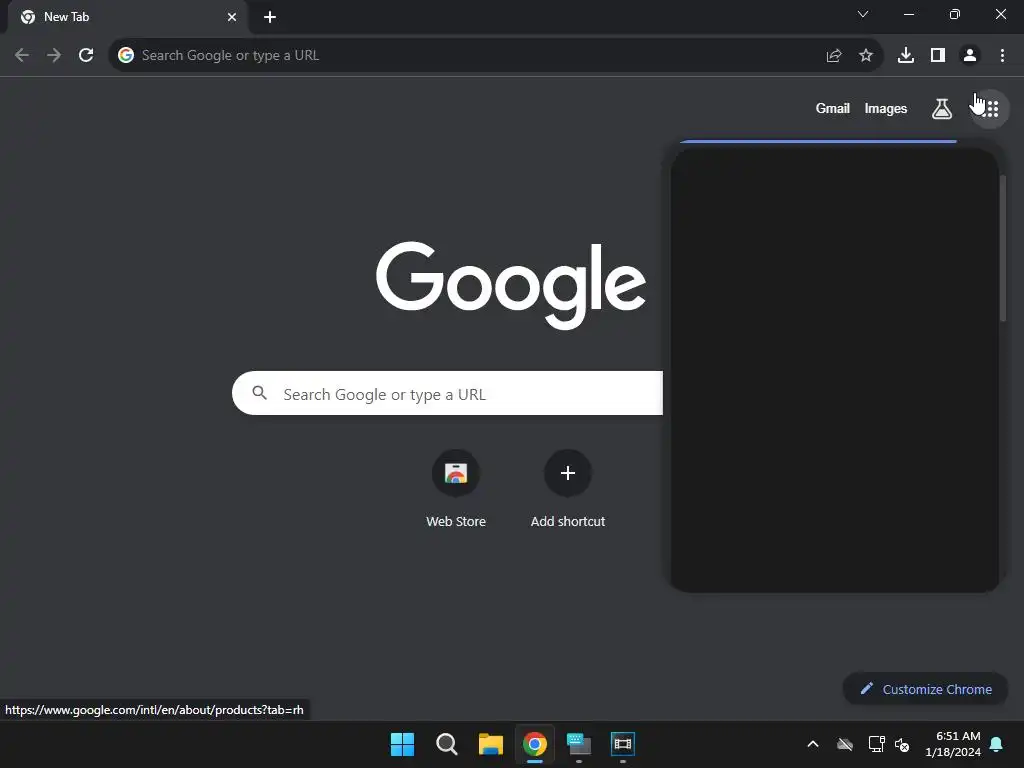The image size is (1024, 768).
Task: Click the OneDrive cloud tray icon
Action: (x=845, y=744)
